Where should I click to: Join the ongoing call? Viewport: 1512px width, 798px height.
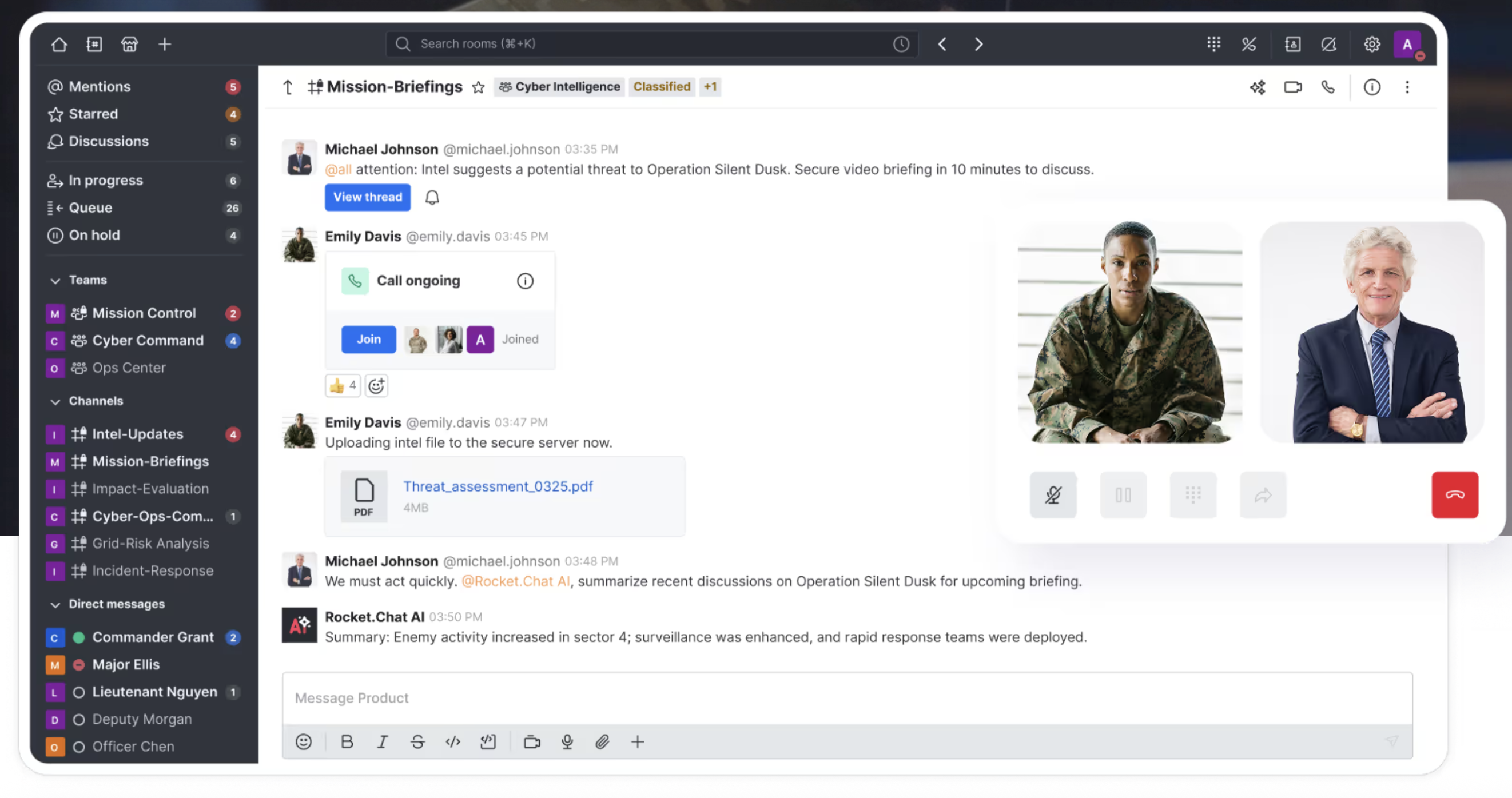(x=369, y=339)
